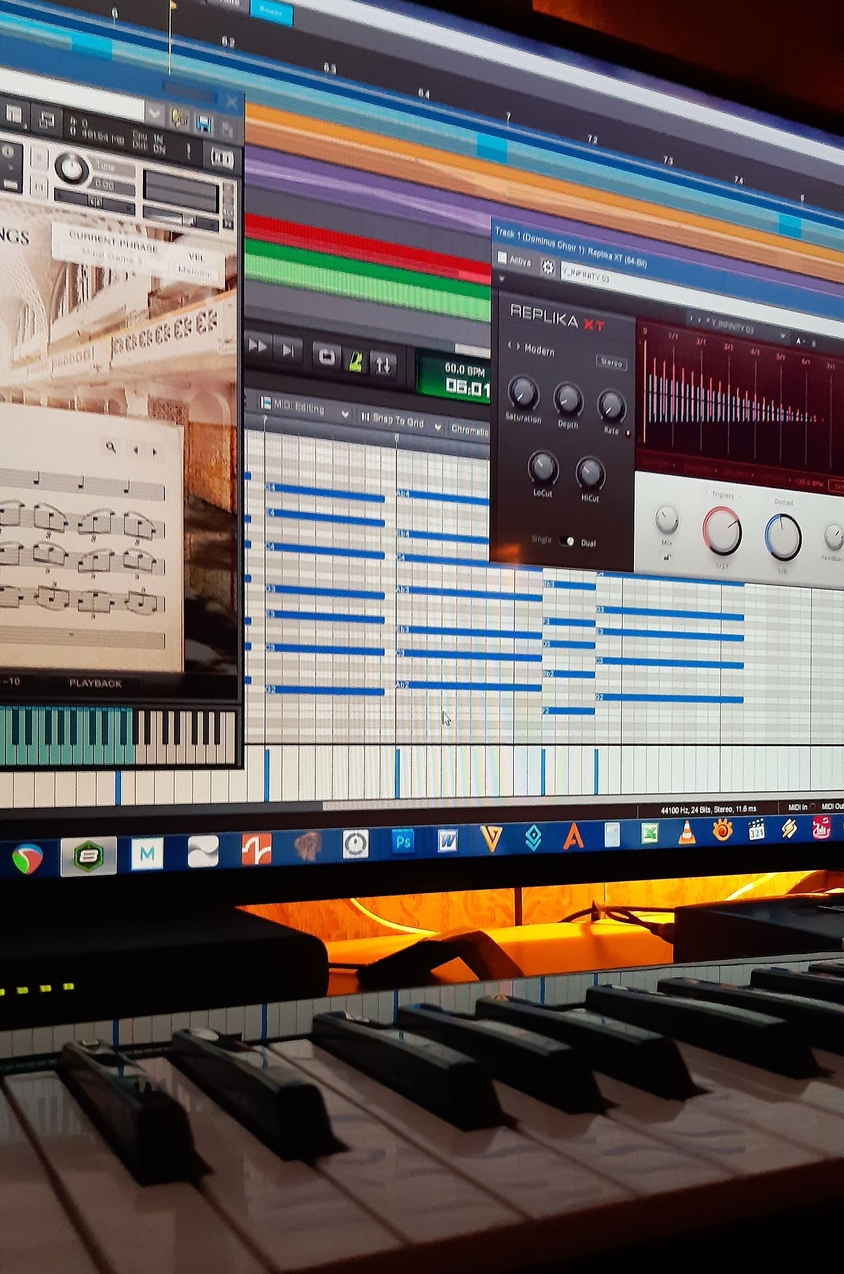Screen dimensions: 844x1274
Task: Click the PLAYBACK button in Kontakt
Action: [x=95, y=683]
